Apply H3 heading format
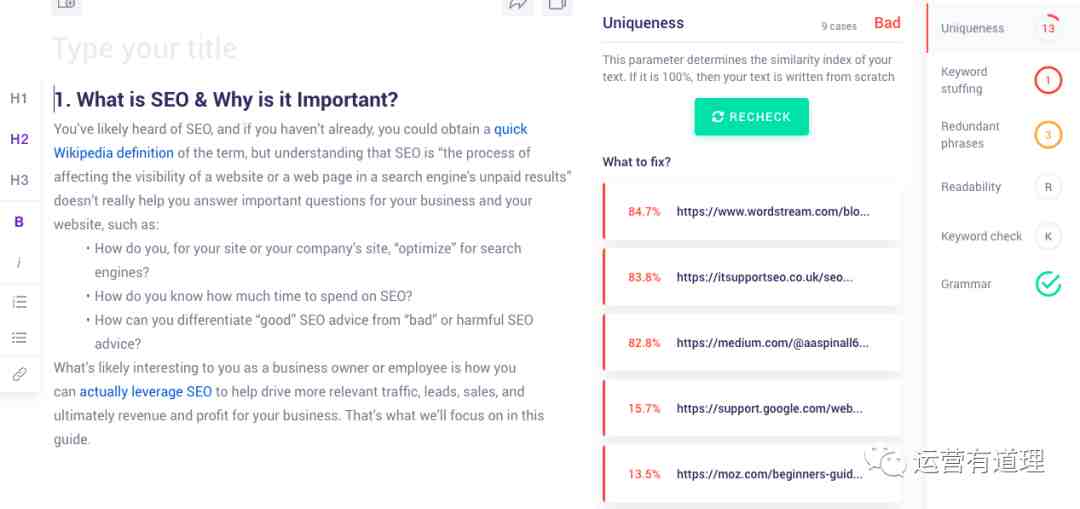This screenshot has width=1080, height=509. pos(19,180)
